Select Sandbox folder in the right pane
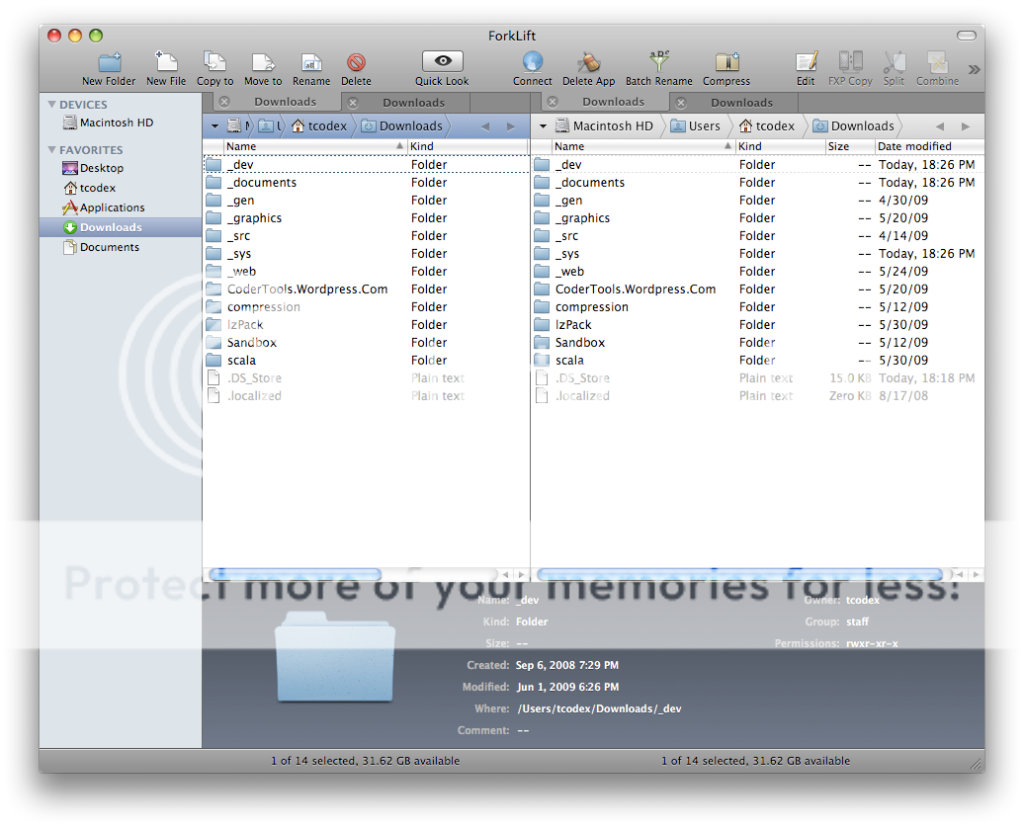The width and height of the screenshot is (1024, 827). (x=758, y=342)
